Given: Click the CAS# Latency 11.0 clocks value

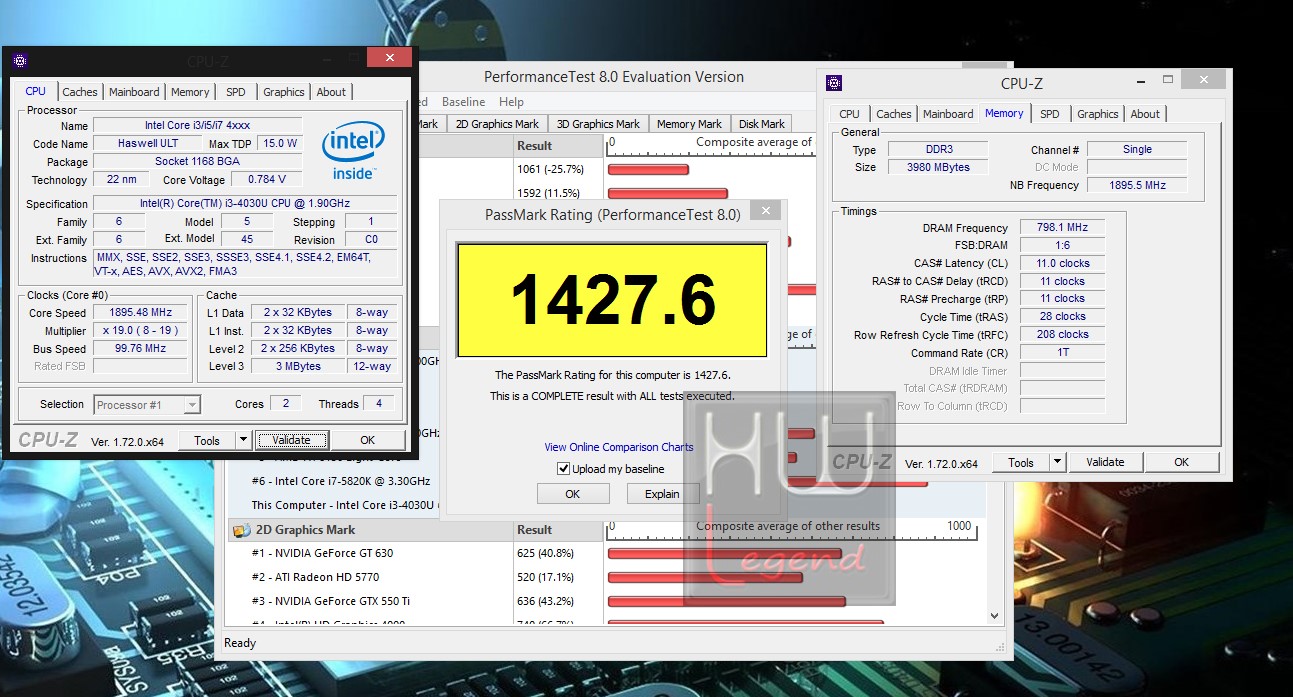Looking at the screenshot, I should [x=1062, y=264].
